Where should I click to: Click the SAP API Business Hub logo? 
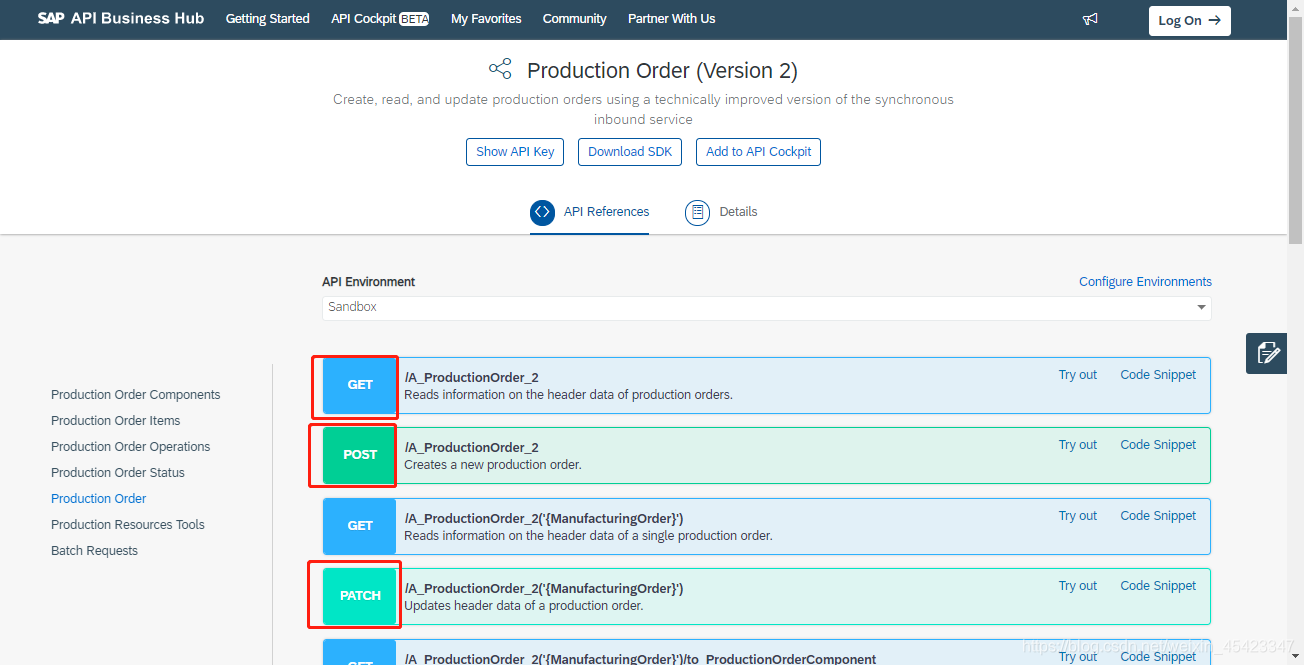120,19
